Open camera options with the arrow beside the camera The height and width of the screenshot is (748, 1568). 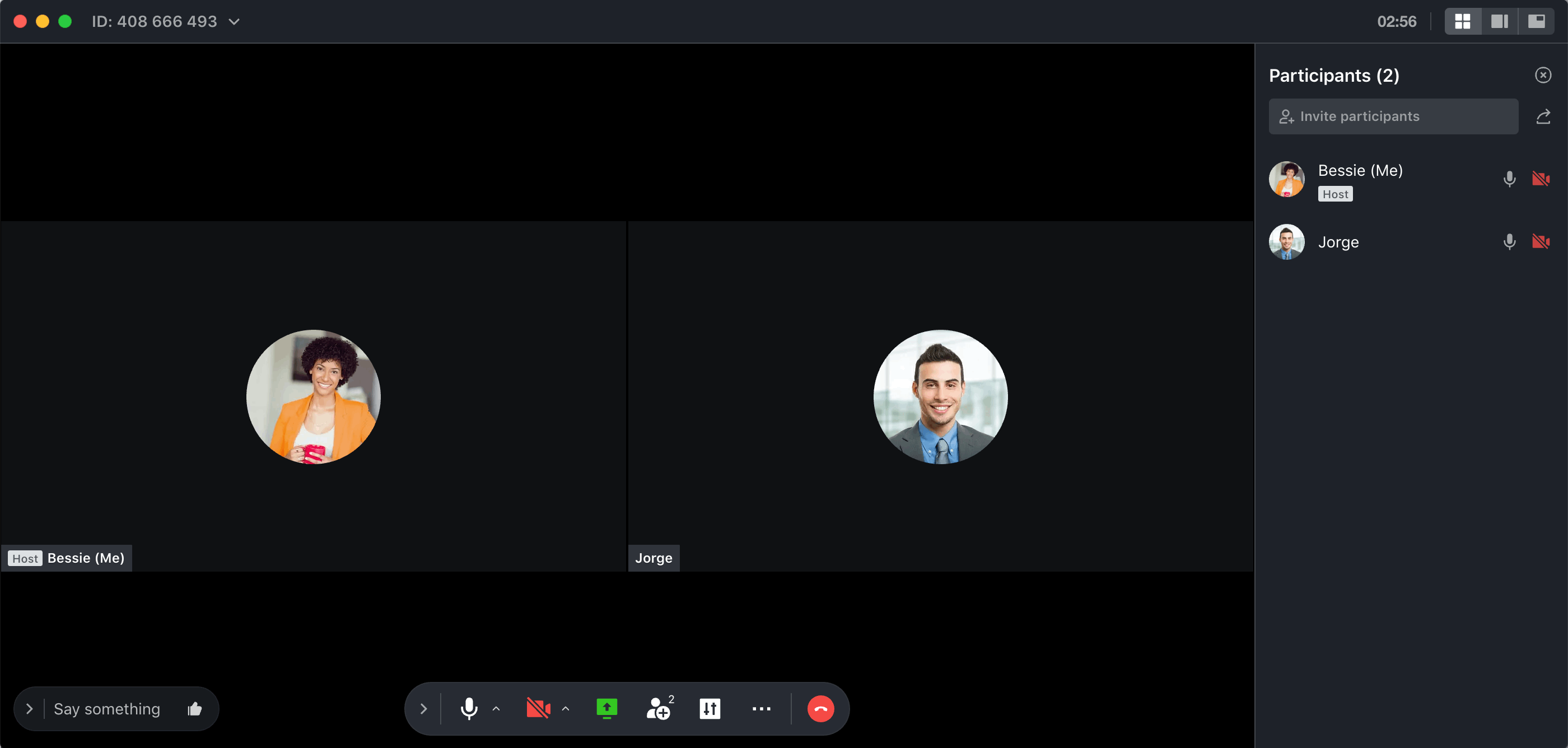566,708
